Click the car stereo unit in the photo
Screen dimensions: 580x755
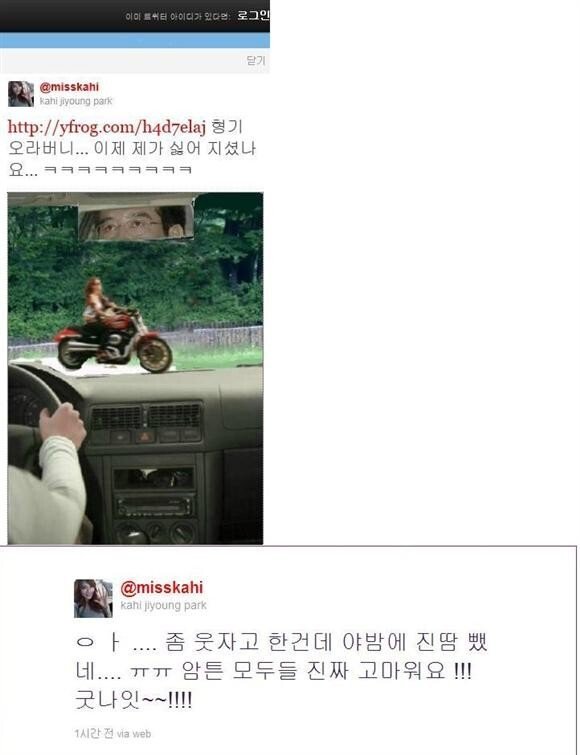pos(155,507)
